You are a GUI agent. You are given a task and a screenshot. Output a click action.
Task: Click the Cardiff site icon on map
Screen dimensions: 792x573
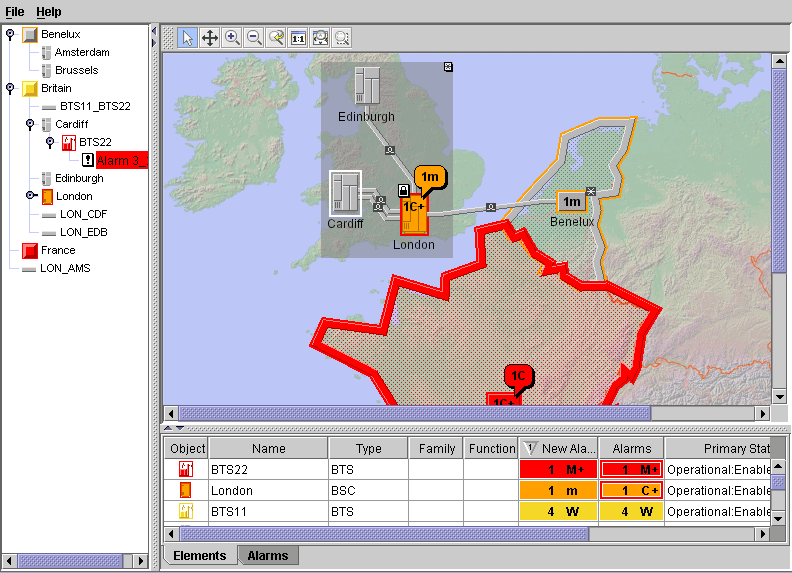coord(345,192)
